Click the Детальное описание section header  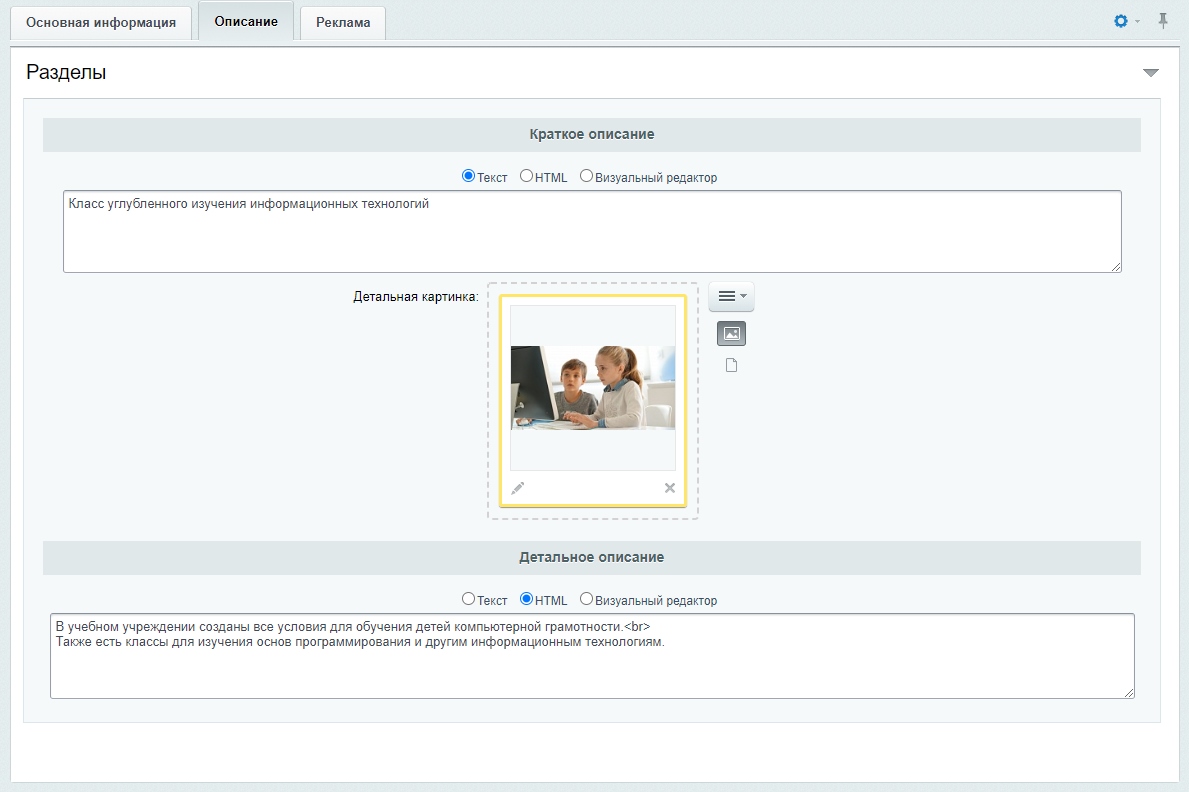point(591,558)
